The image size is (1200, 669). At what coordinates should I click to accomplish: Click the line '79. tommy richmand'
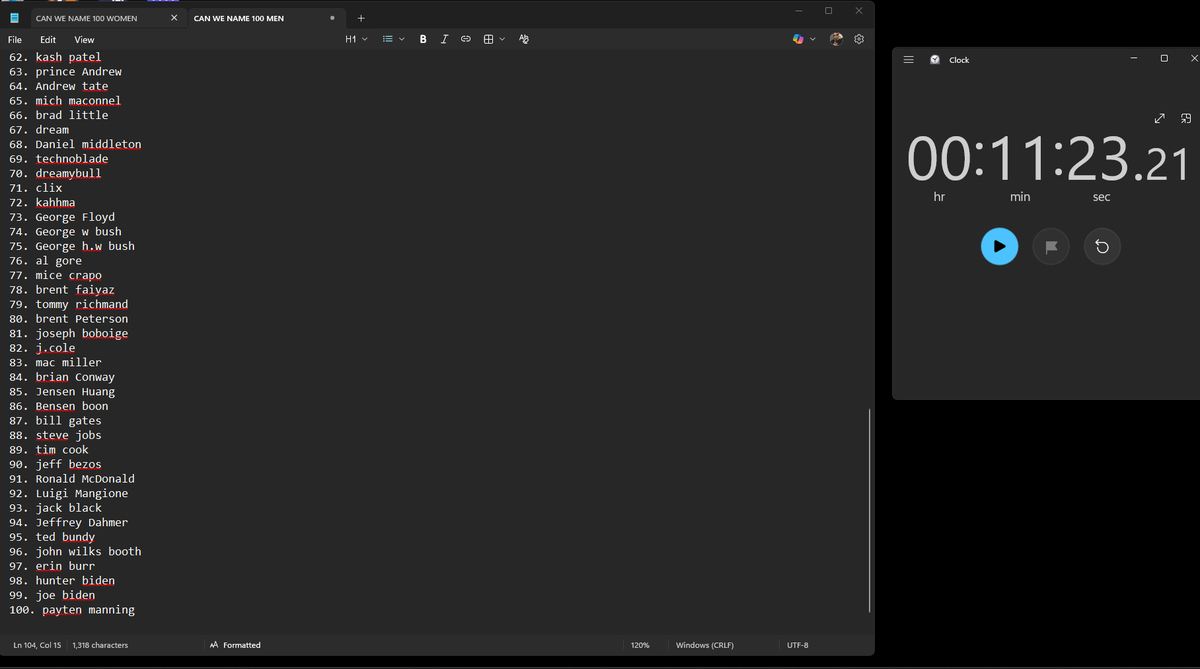coord(68,304)
